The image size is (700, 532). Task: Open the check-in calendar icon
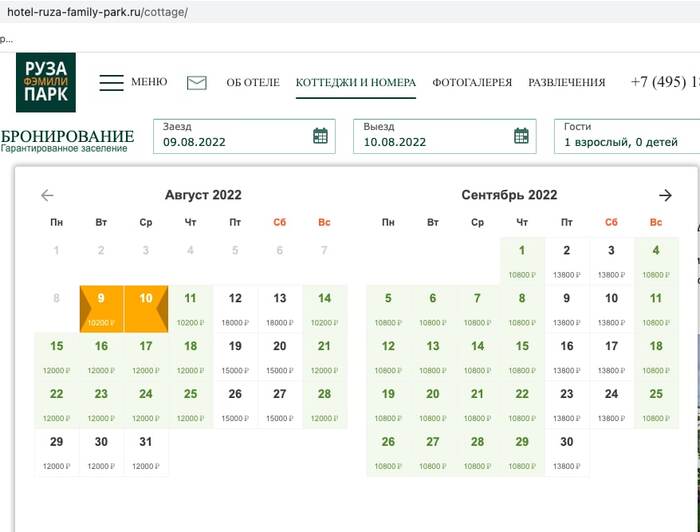320,136
